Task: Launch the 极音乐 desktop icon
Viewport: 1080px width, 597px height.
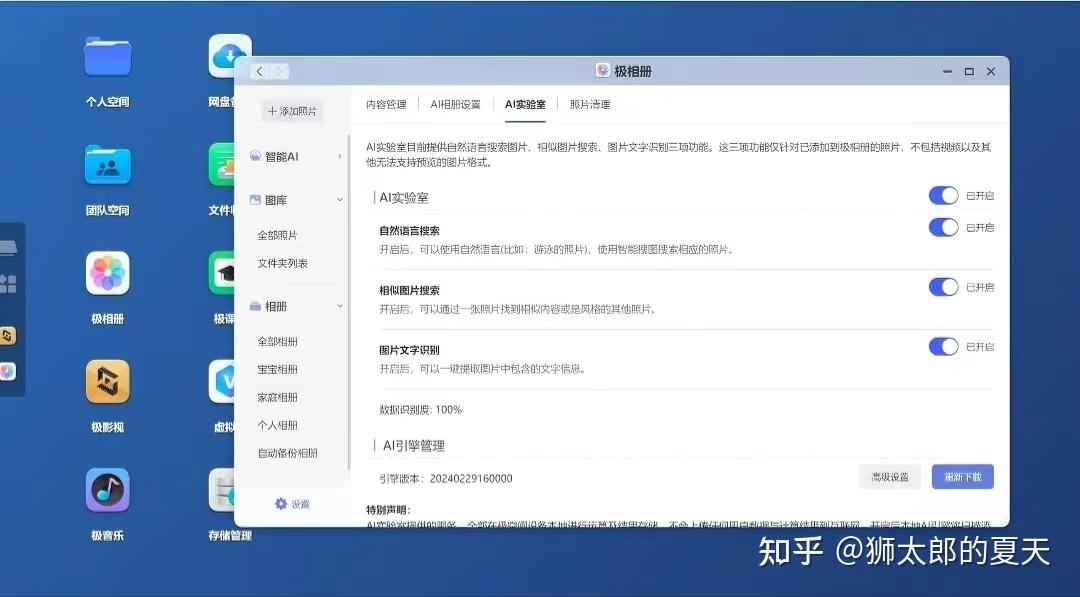Action: 107,490
